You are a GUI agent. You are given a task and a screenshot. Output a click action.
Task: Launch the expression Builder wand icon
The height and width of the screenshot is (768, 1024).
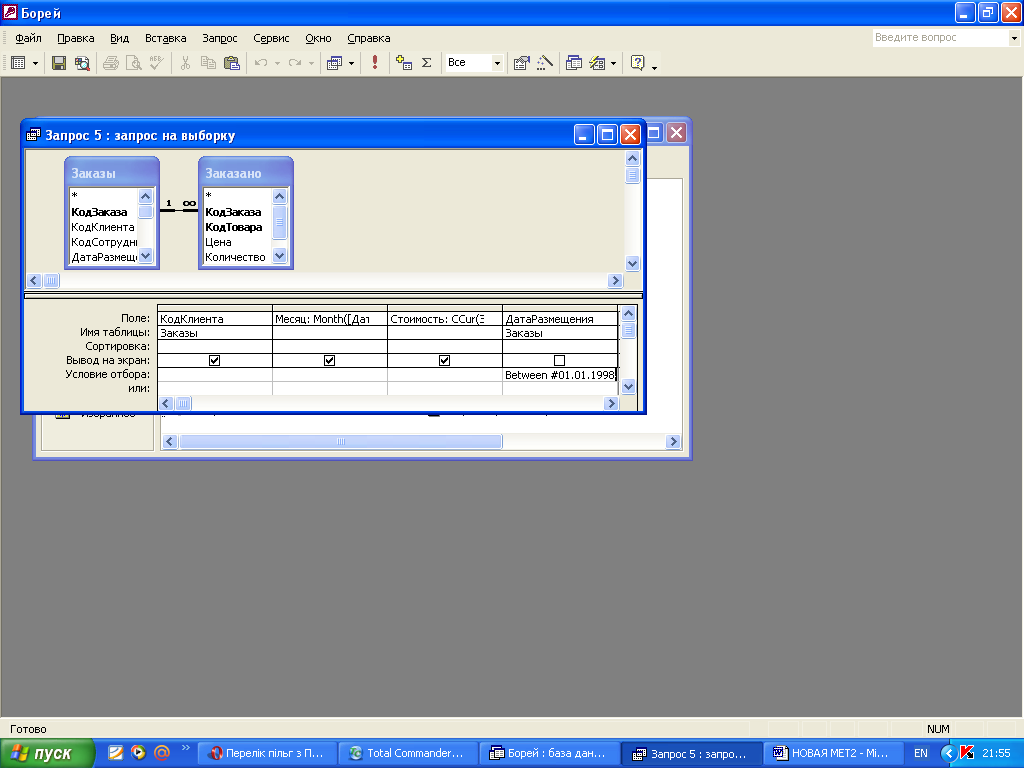pyautogui.click(x=545, y=63)
